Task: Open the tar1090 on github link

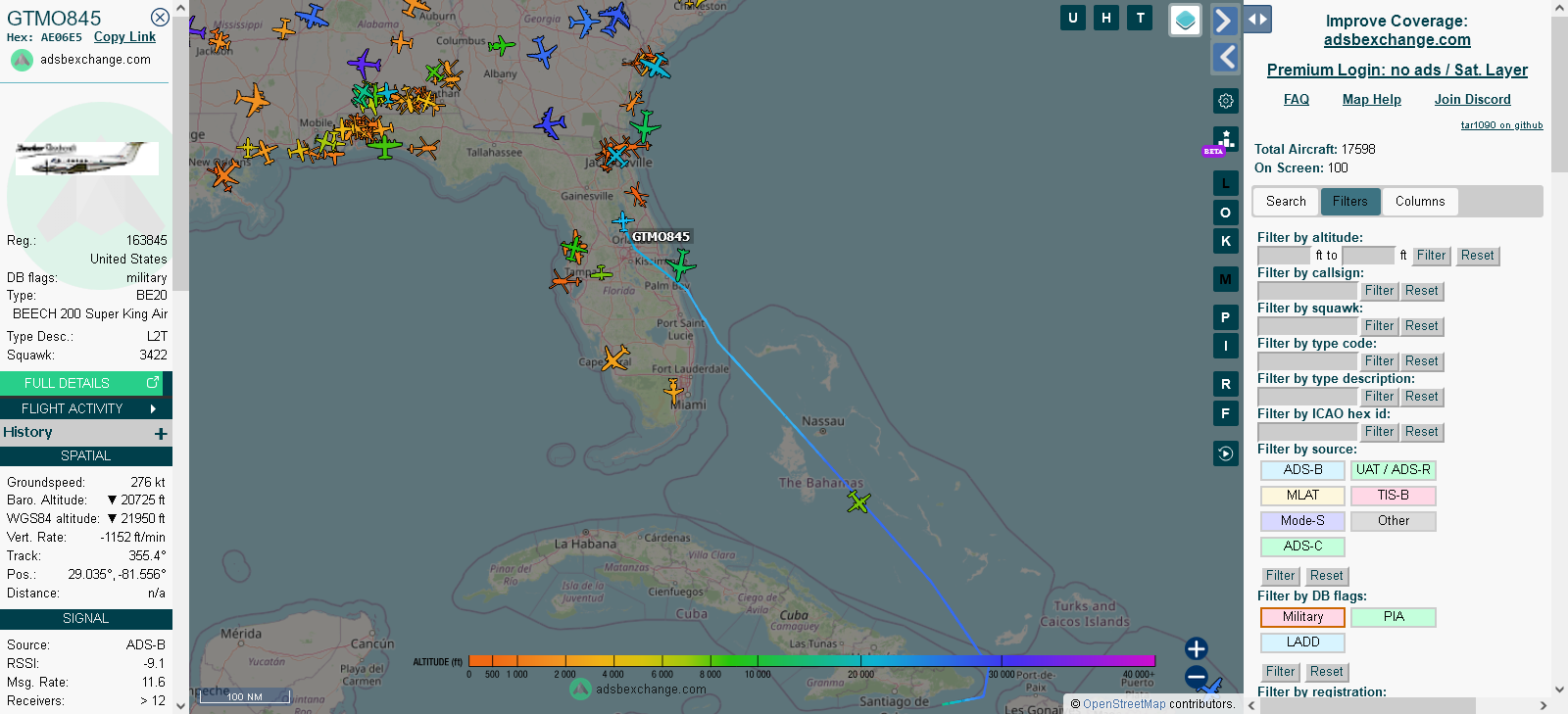Action: click(1501, 125)
